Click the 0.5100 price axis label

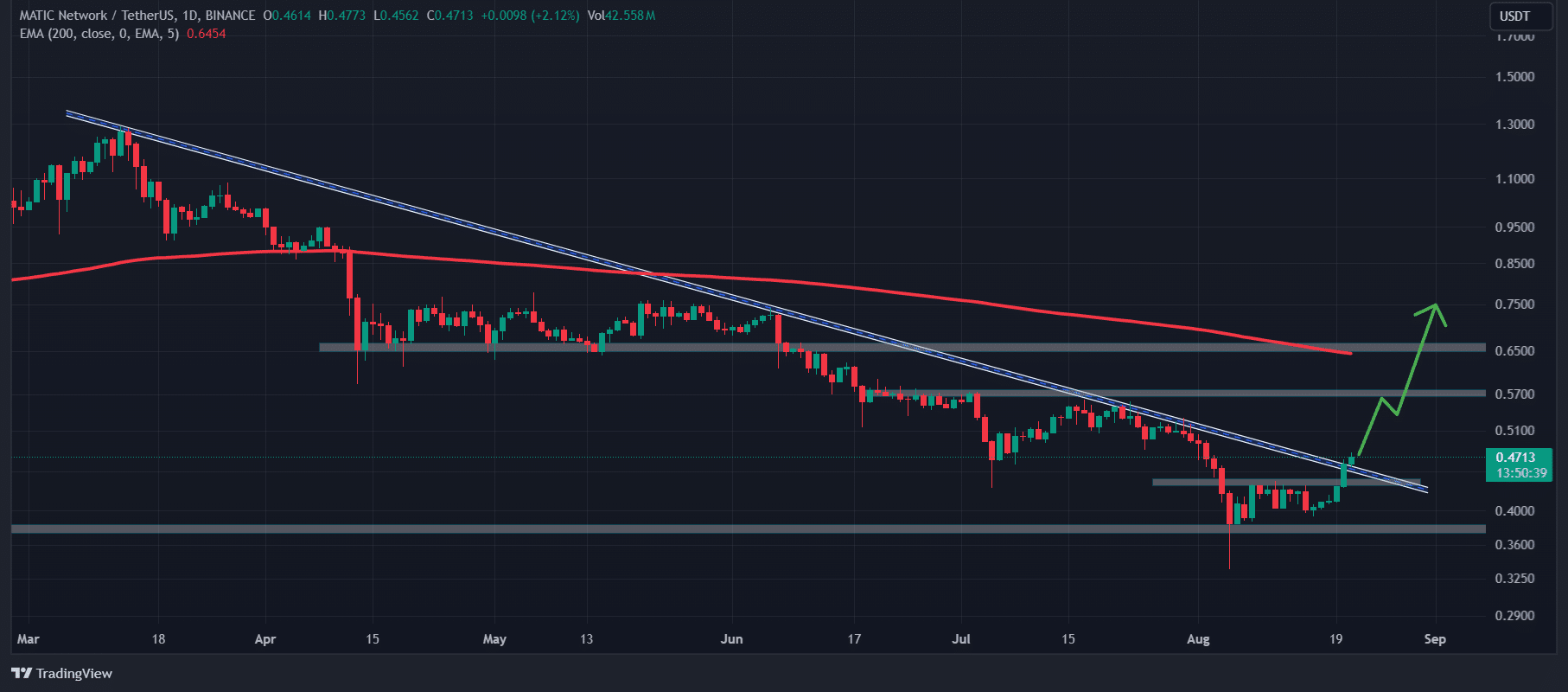pyautogui.click(x=1515, y=430)
